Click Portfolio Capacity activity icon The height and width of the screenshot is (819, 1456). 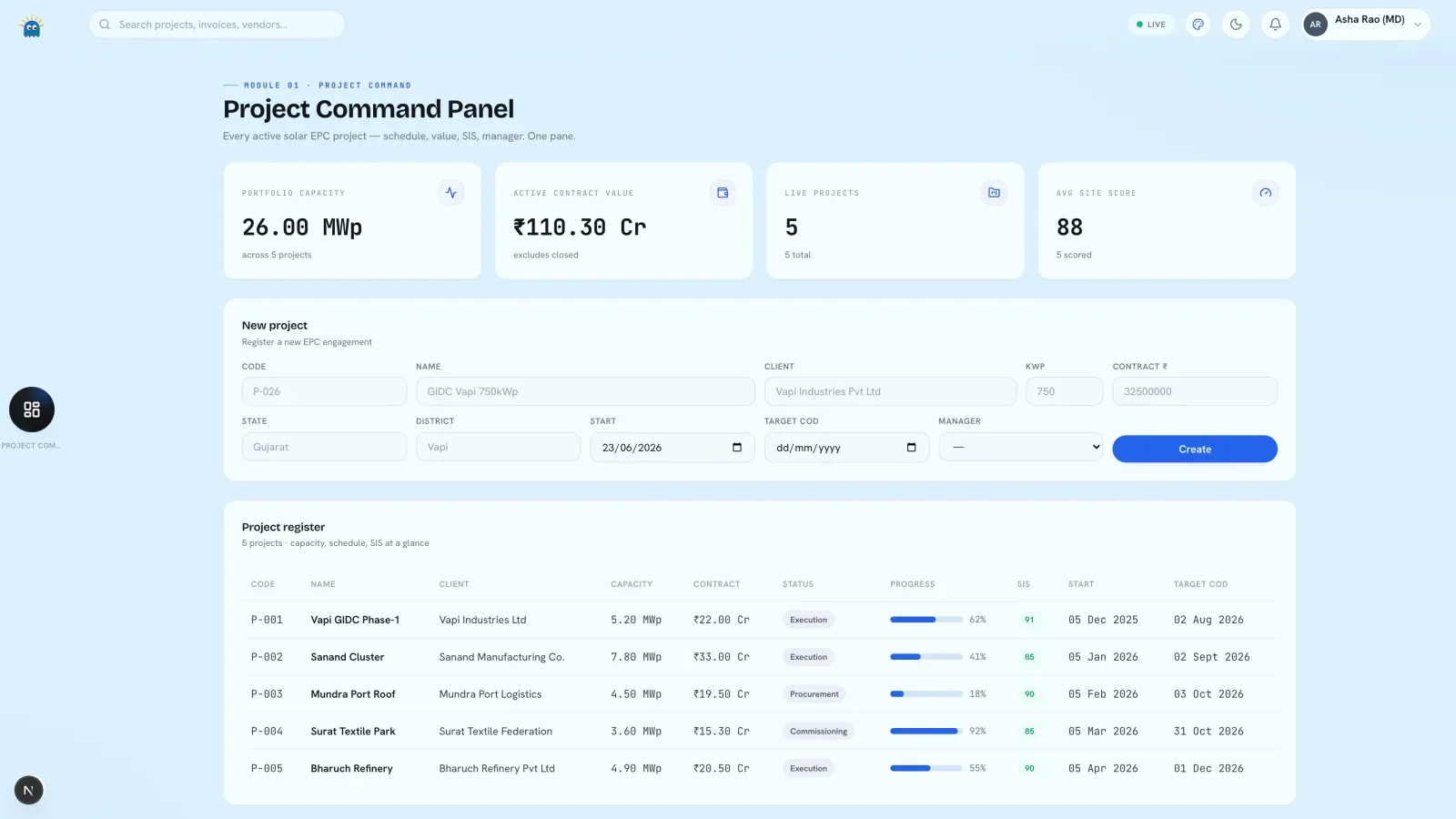point(451,193)
